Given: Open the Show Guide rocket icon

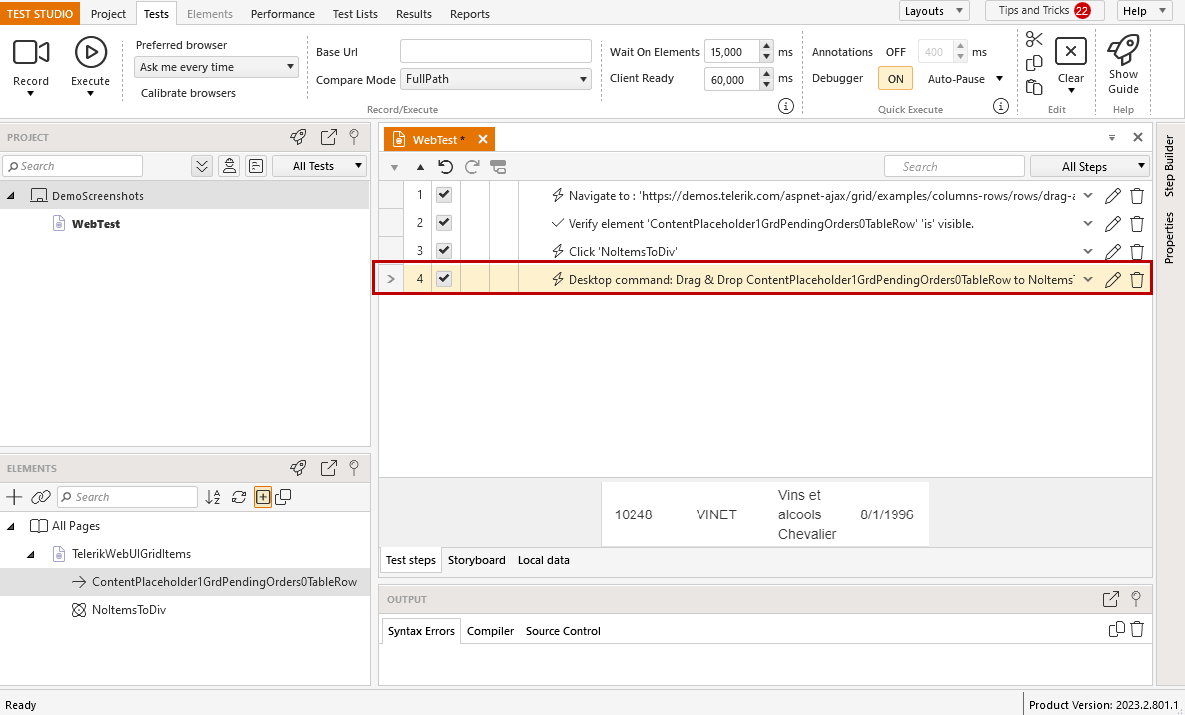Looking at the screenshot, I should coord(1123,50).
